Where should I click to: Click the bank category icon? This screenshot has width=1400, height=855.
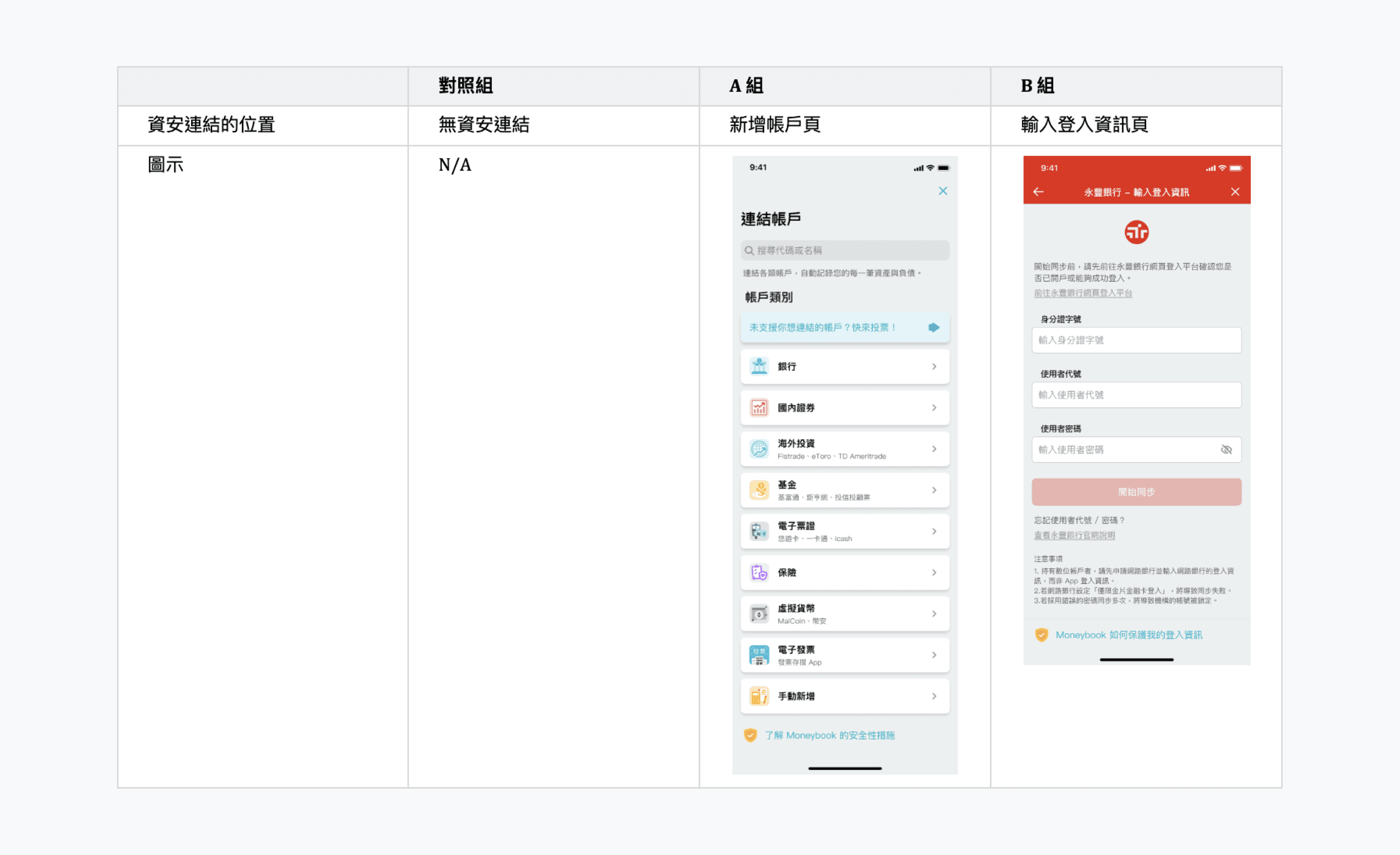[x=759, y=366]
